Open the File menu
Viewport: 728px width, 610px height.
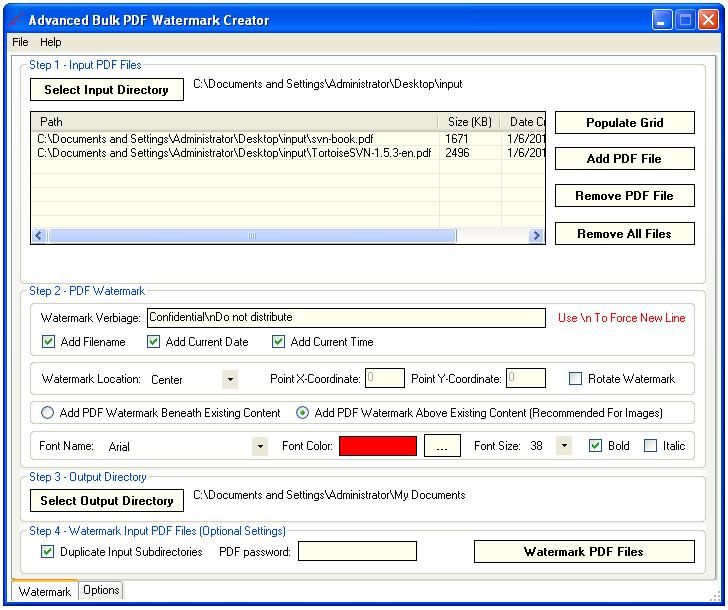(x=20, y=42)
